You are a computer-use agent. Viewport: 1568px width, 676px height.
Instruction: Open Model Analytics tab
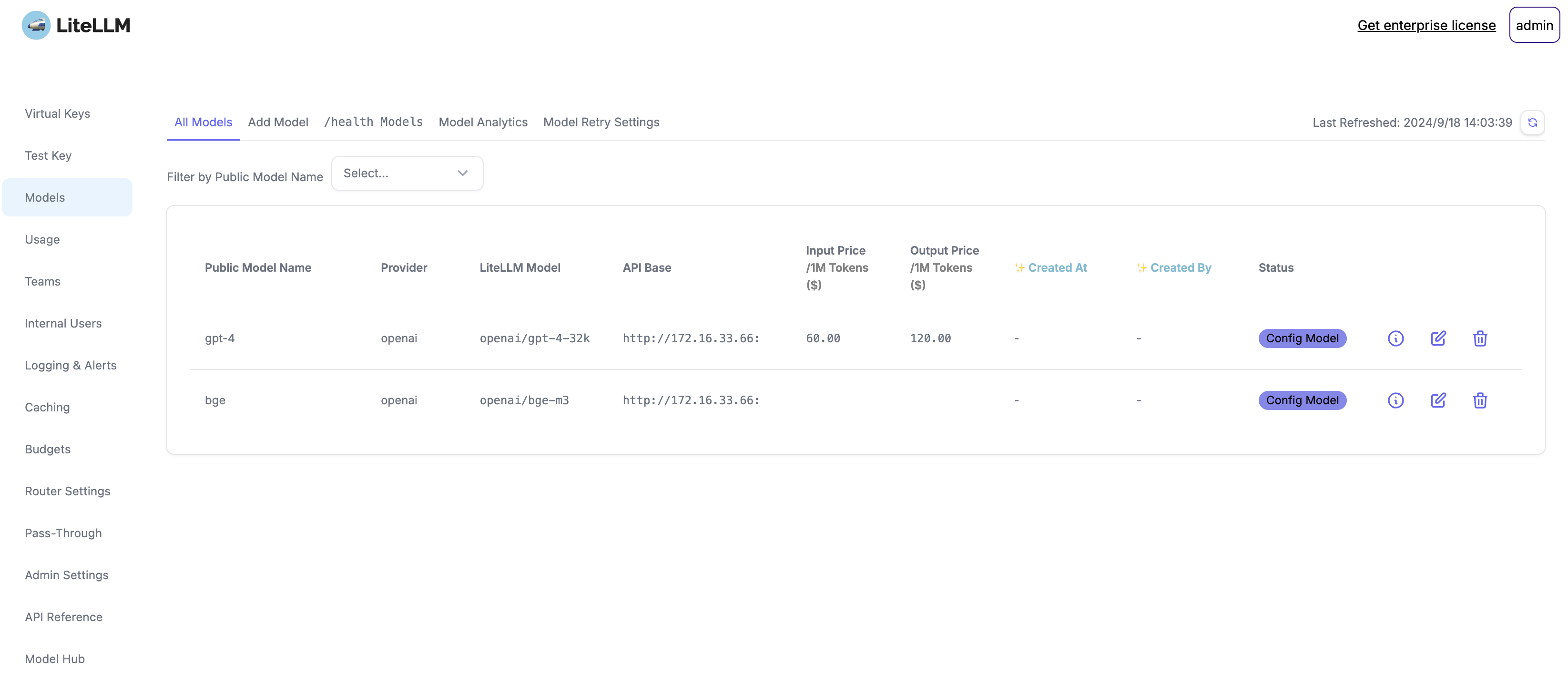pos(483,122)
